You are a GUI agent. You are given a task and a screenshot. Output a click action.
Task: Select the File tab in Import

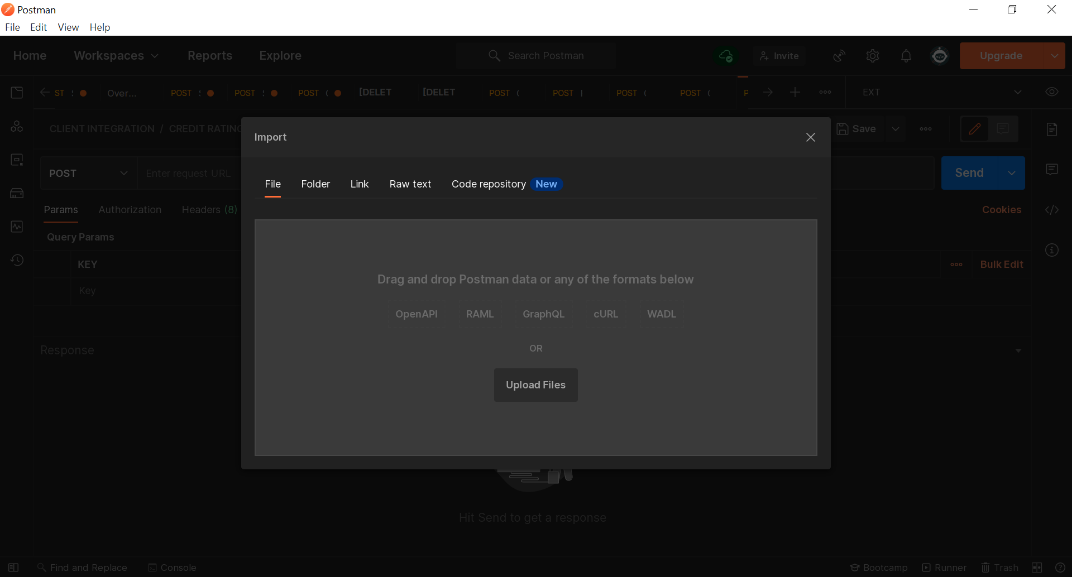pyautogui.click(x=273, y=184)
